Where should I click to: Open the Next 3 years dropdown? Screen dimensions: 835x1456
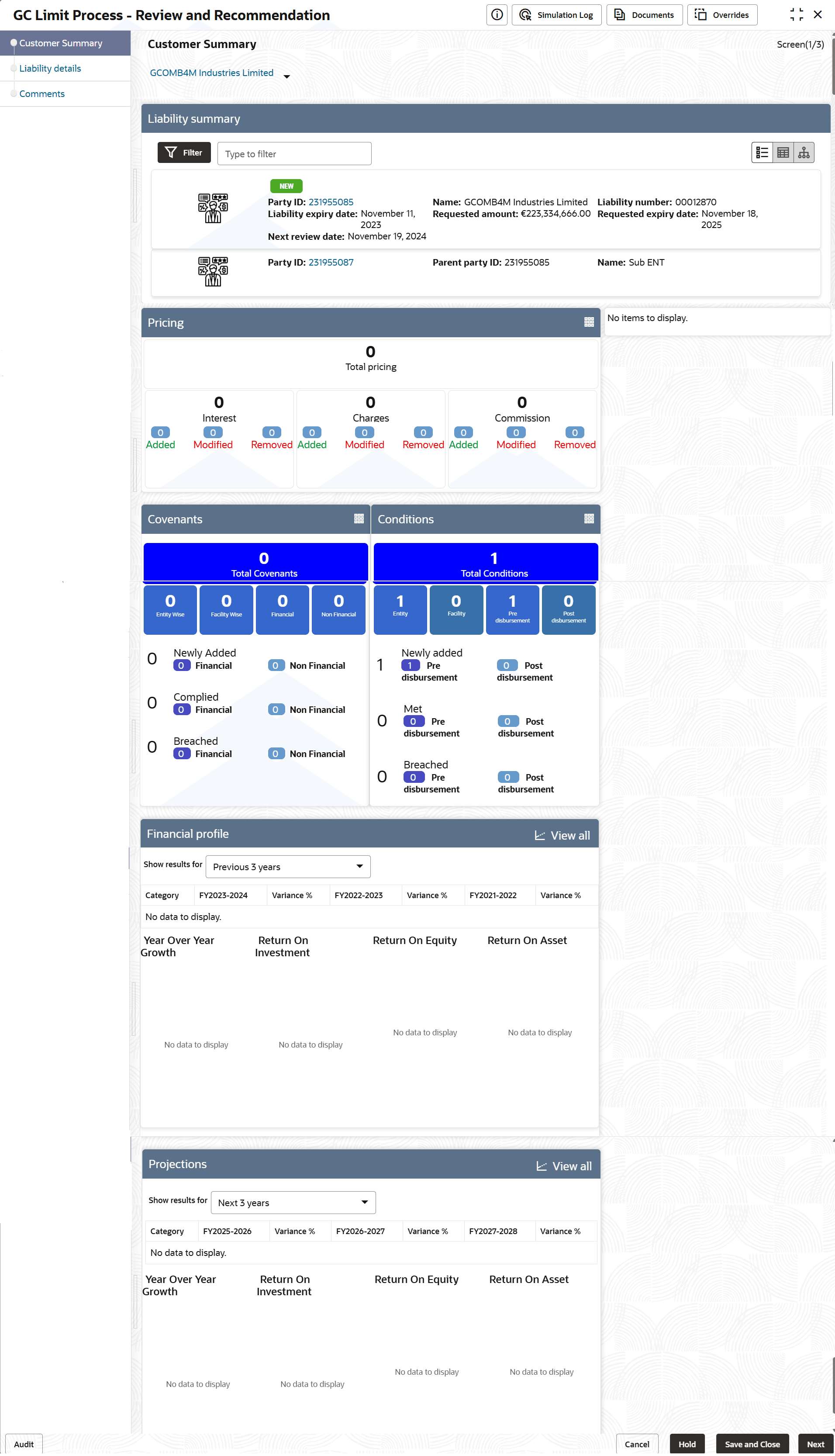(x=293, y=1202)
